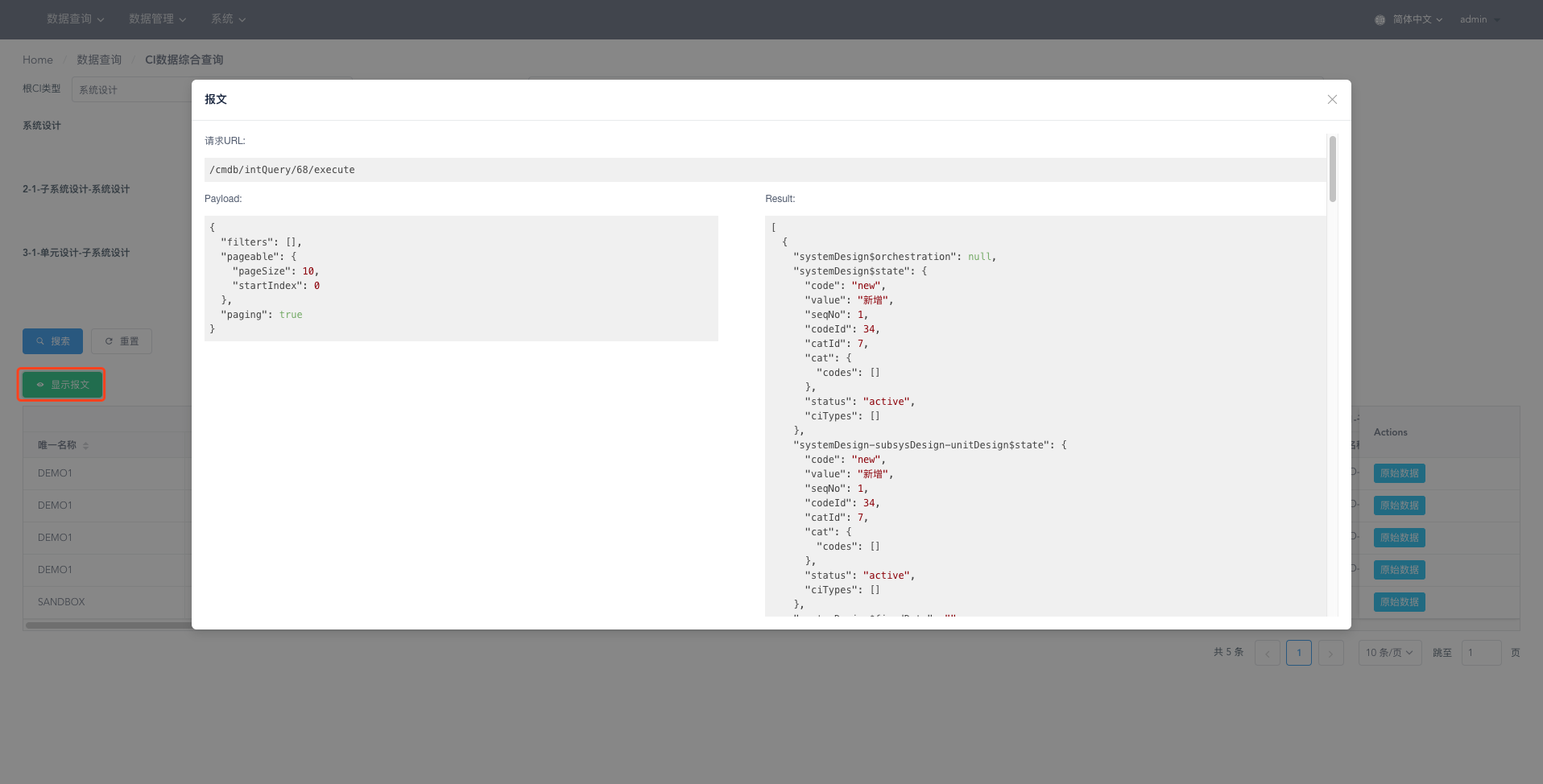Click 原始数据 for SANDBOX row

(1399, 602)
